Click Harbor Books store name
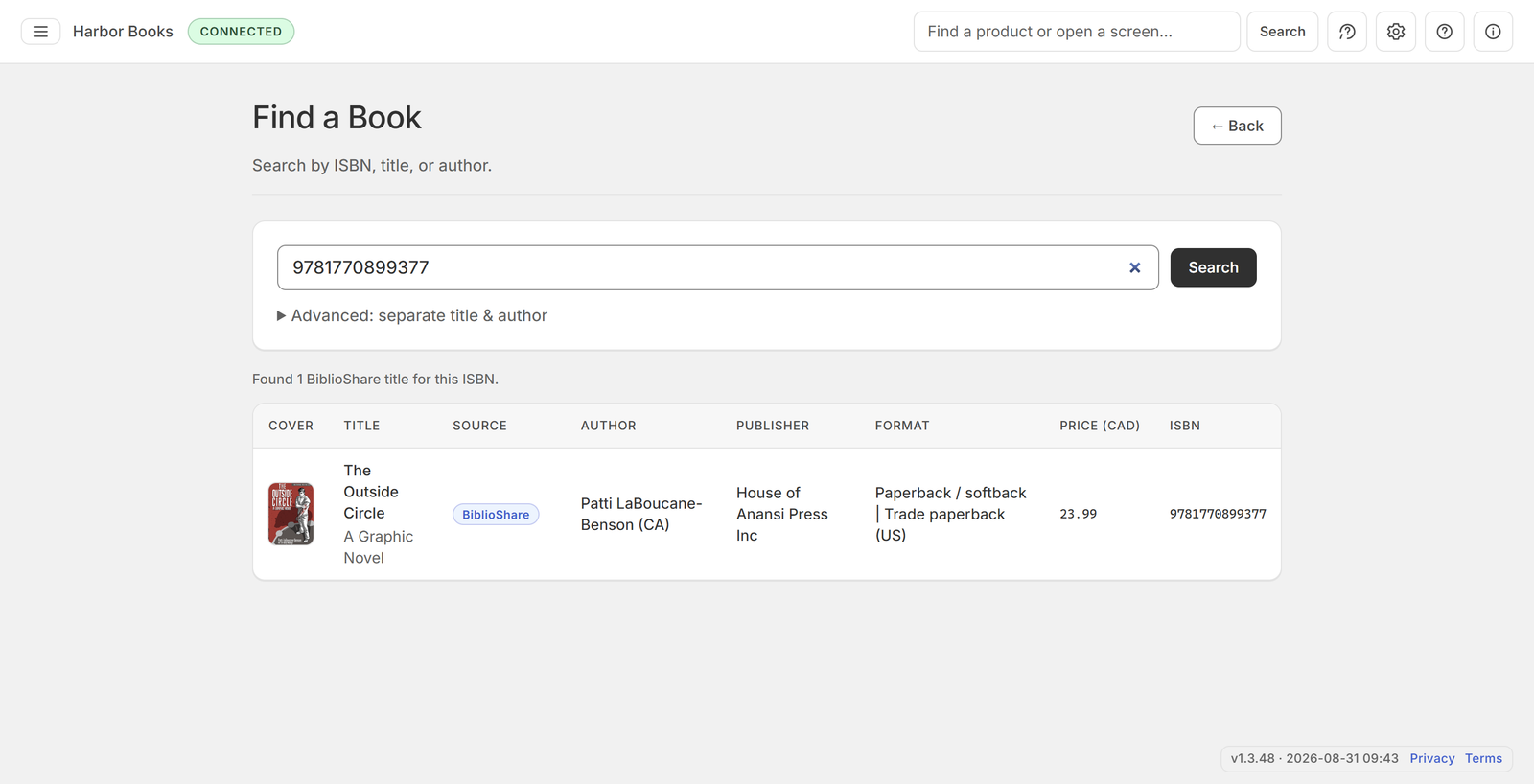1534x784 pixels. coord(123,32)
